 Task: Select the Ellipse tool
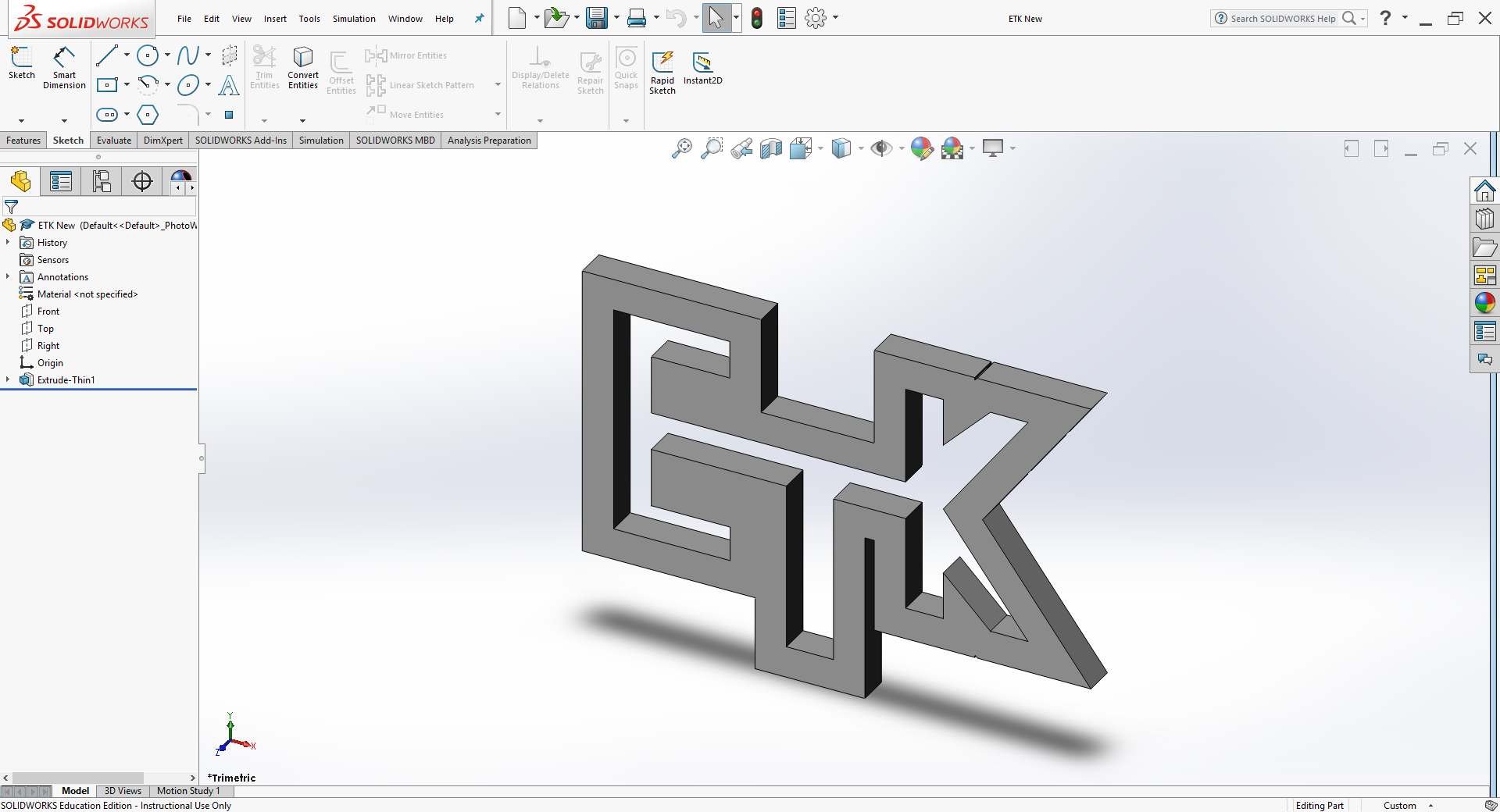pyautogui.click(x=187, y=85)
